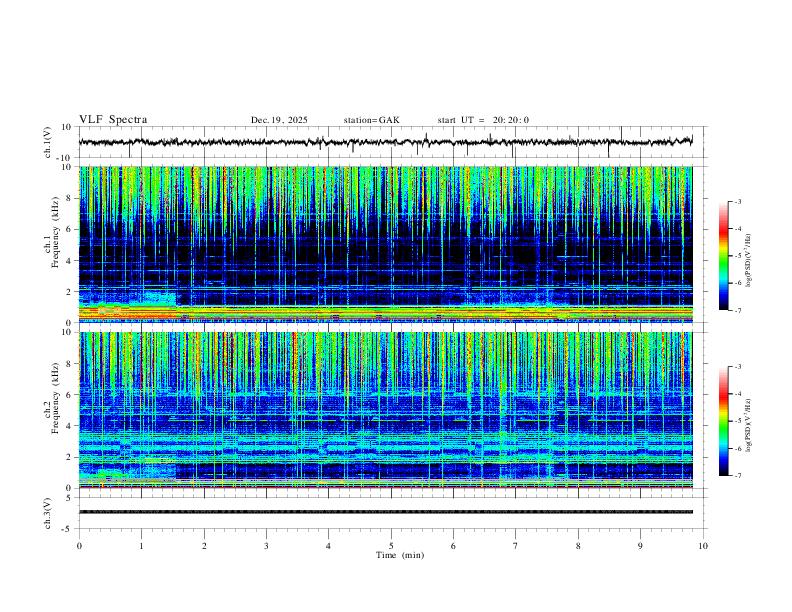
Task: Click the "-5" tick on ch.1 colorbar
Action: pyautogui.click(x=738, y=256)
